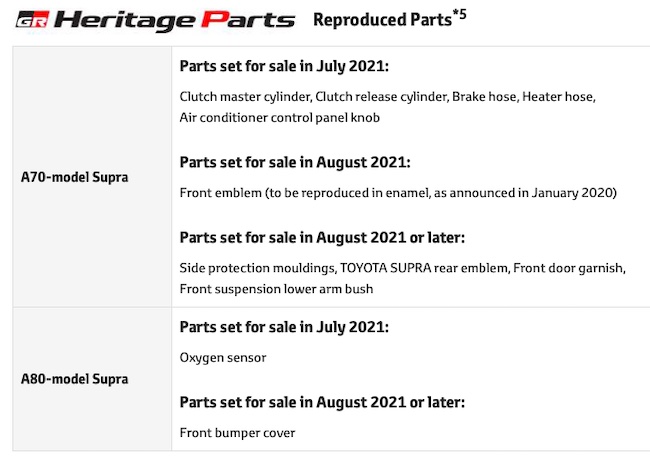Select the Reproduced Parts heading
Viewport: 650px width, 459px height.
[382, 19]
